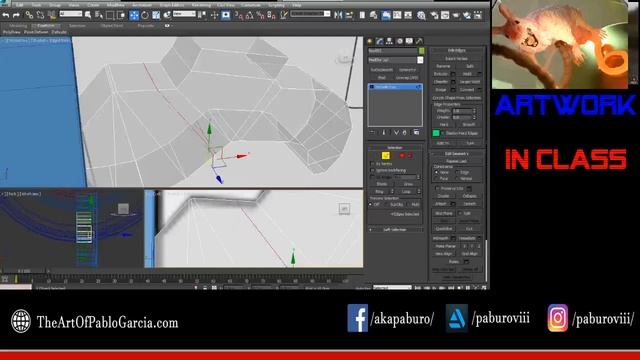Click the TurboSmooth modifier button

382,70
